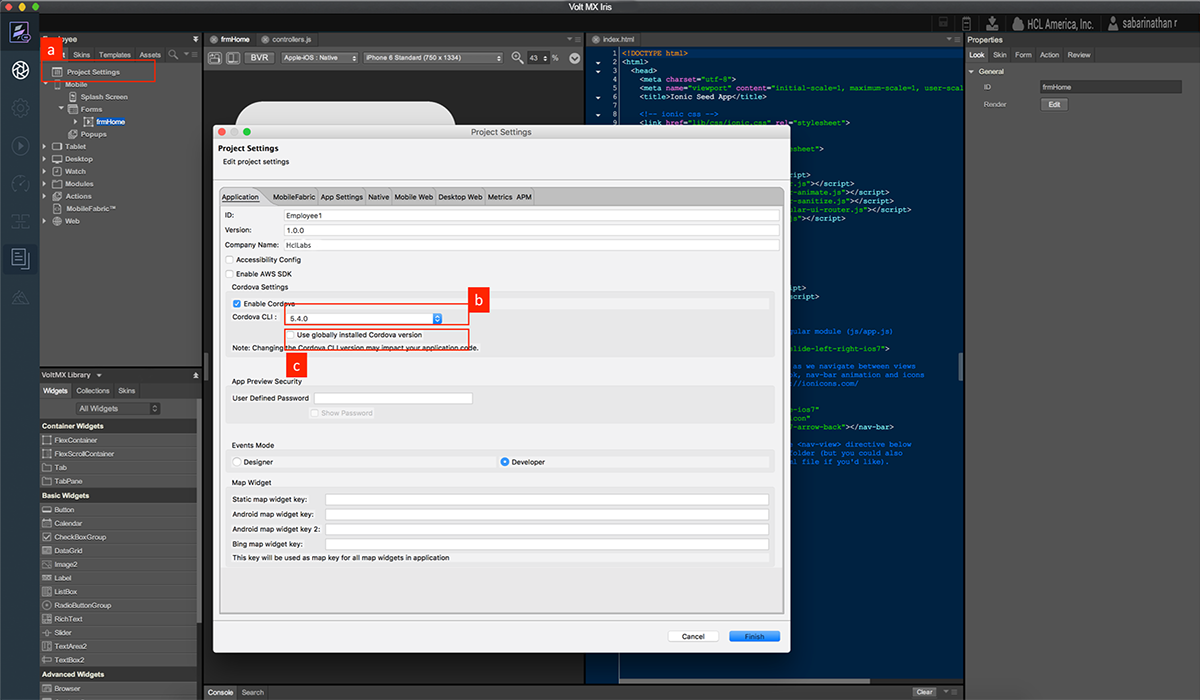Click the gear icon in left sidebar
Screen dimensions: 1200x700
(x=19, y=107)
